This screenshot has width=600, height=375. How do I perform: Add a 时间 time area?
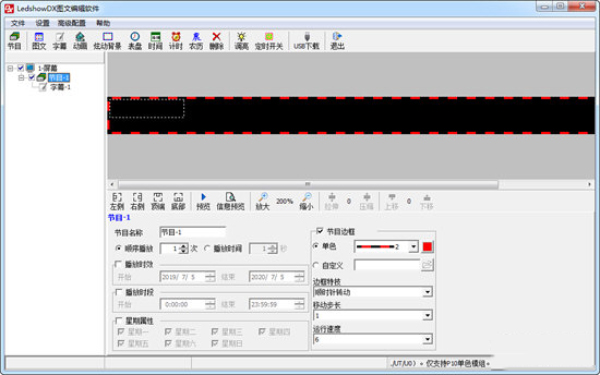155,41
